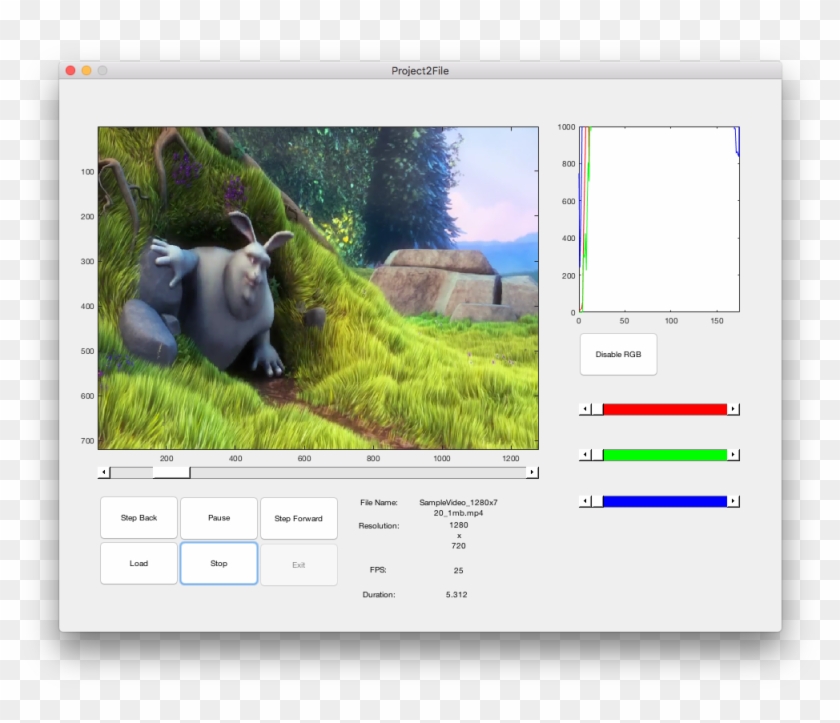Disable RGB channel display
The width and height of the screenshot is (840, 723).
tap(617, 354)
